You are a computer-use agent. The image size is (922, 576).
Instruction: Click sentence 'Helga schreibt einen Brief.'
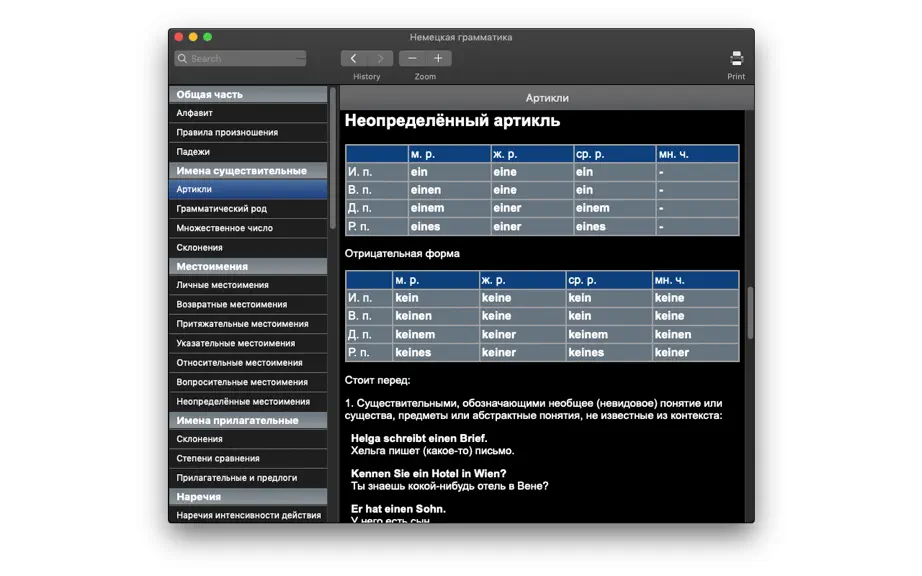click(x=419, y=438)
